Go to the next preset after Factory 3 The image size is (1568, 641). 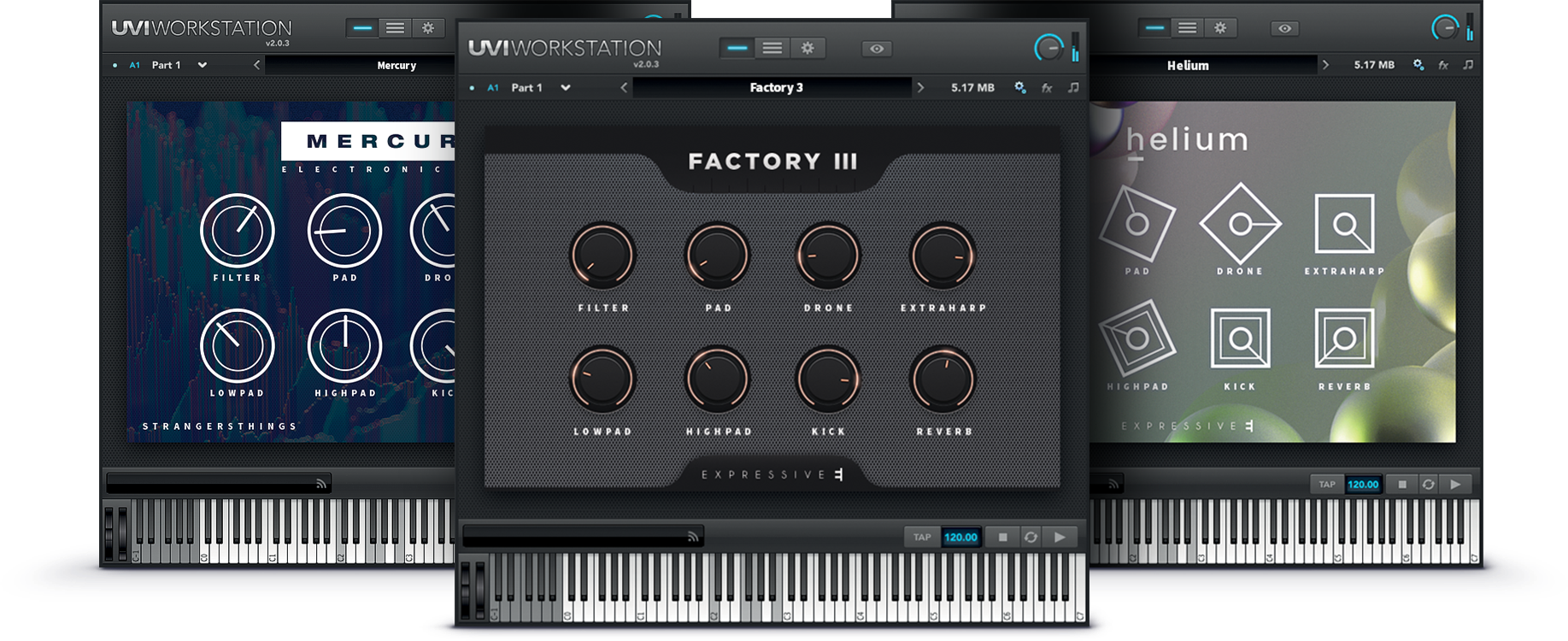(920, 88)
